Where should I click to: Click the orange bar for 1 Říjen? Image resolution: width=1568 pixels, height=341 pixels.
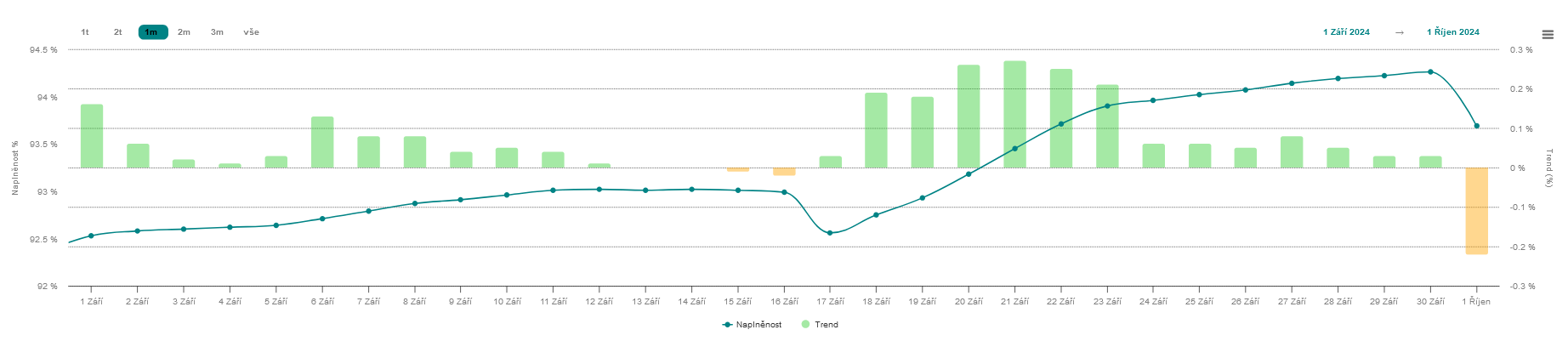pos(1476,211)
